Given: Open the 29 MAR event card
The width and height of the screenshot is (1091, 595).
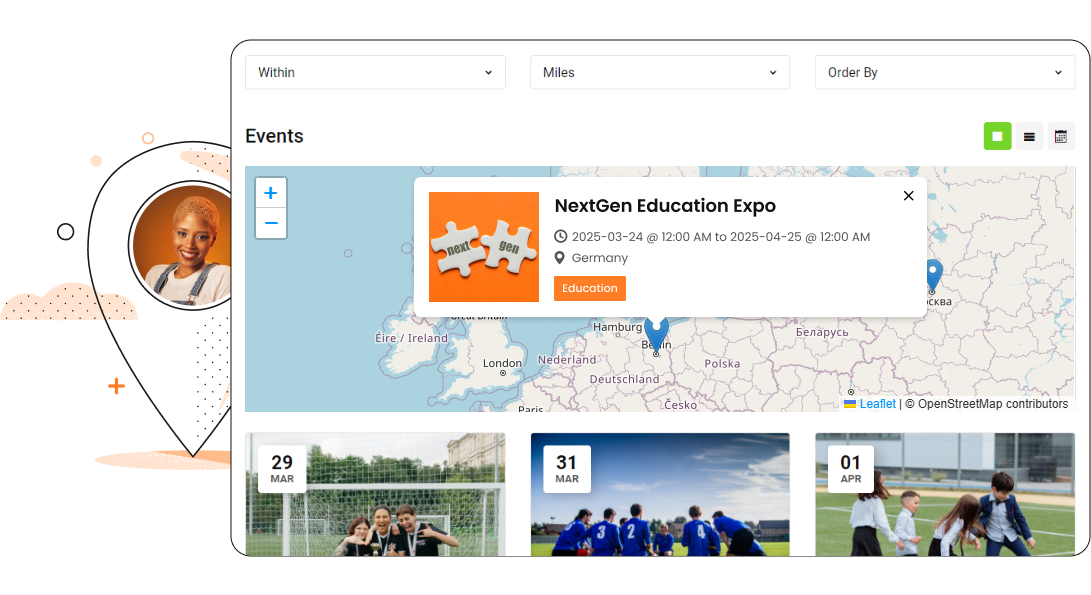Looking at the screenshot, I should [x=375, y=494].
